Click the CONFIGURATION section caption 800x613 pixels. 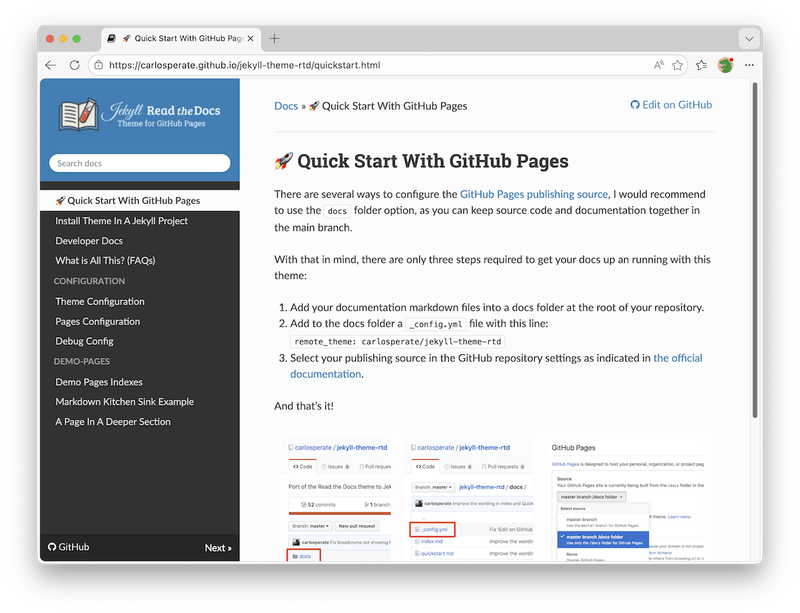(89, 281)
